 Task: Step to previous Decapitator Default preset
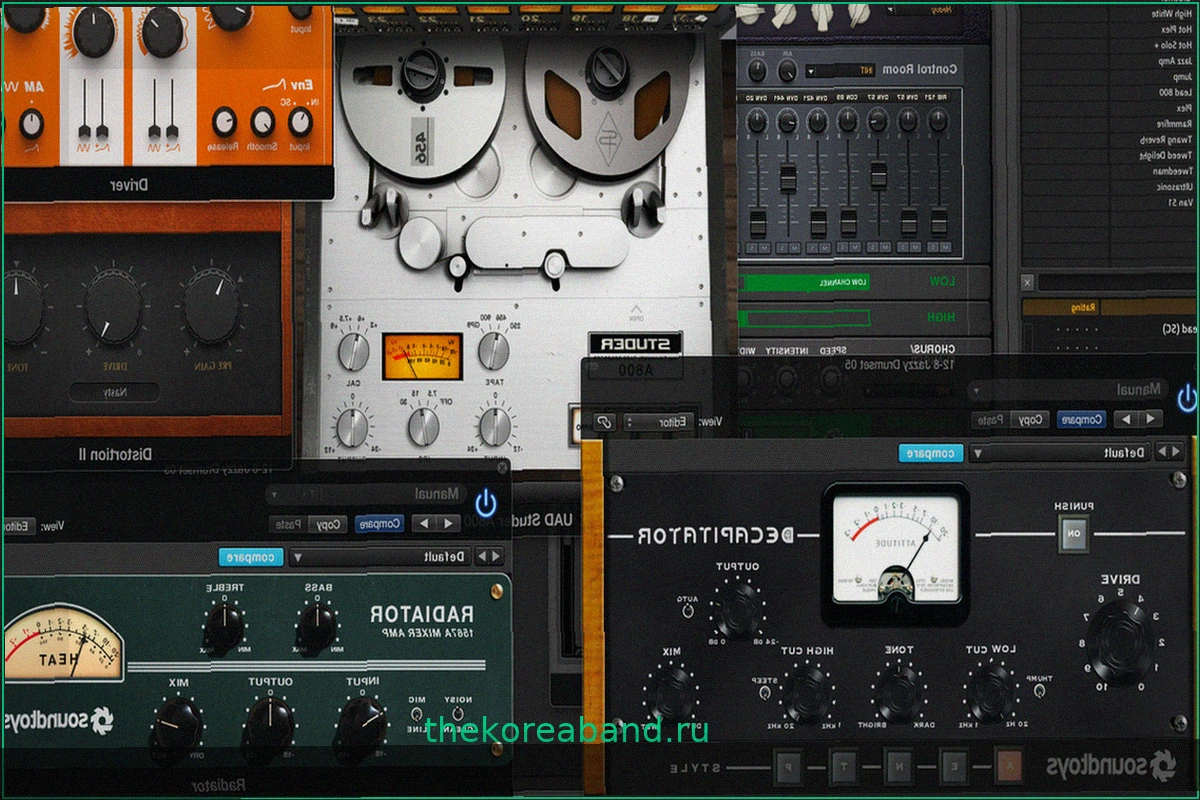click(x=1175, y=452)
